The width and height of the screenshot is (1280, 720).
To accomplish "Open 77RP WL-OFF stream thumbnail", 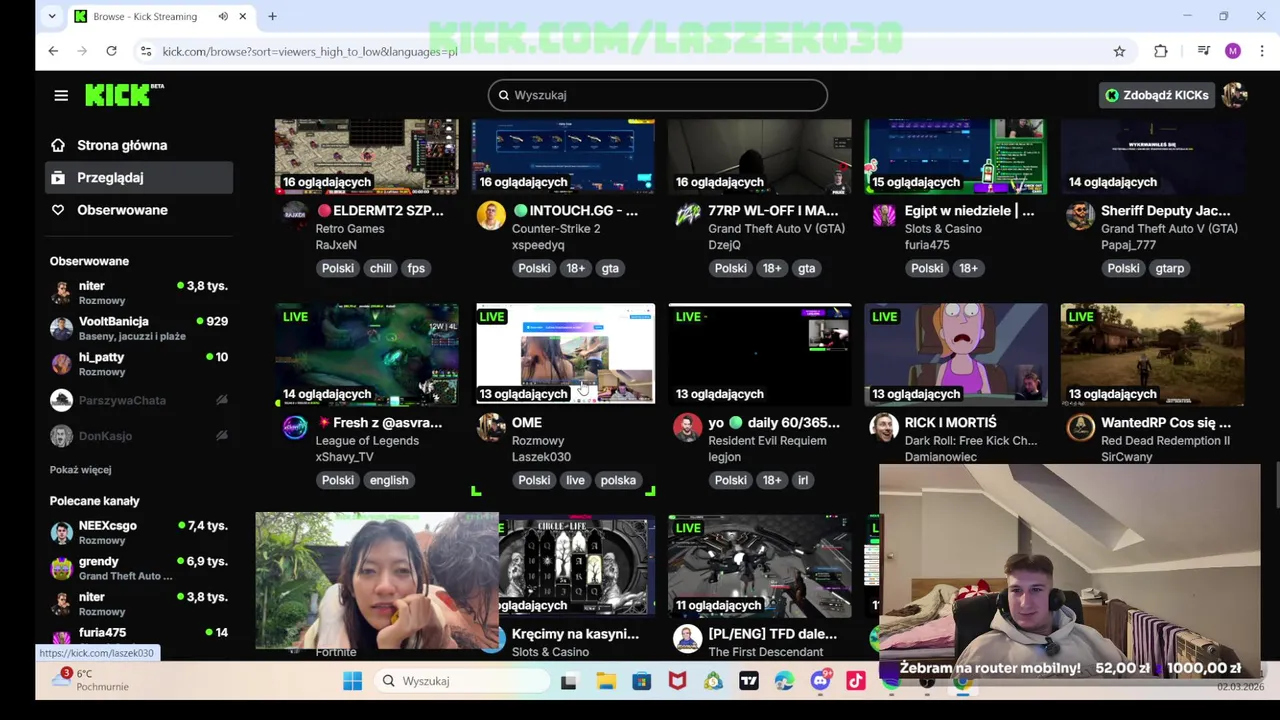I will point(760,156).
